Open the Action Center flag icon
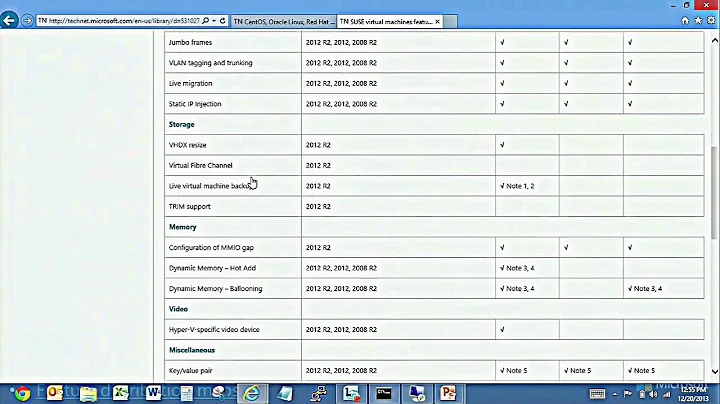Viewport: 720px width, 404px height. click(628, 394)
